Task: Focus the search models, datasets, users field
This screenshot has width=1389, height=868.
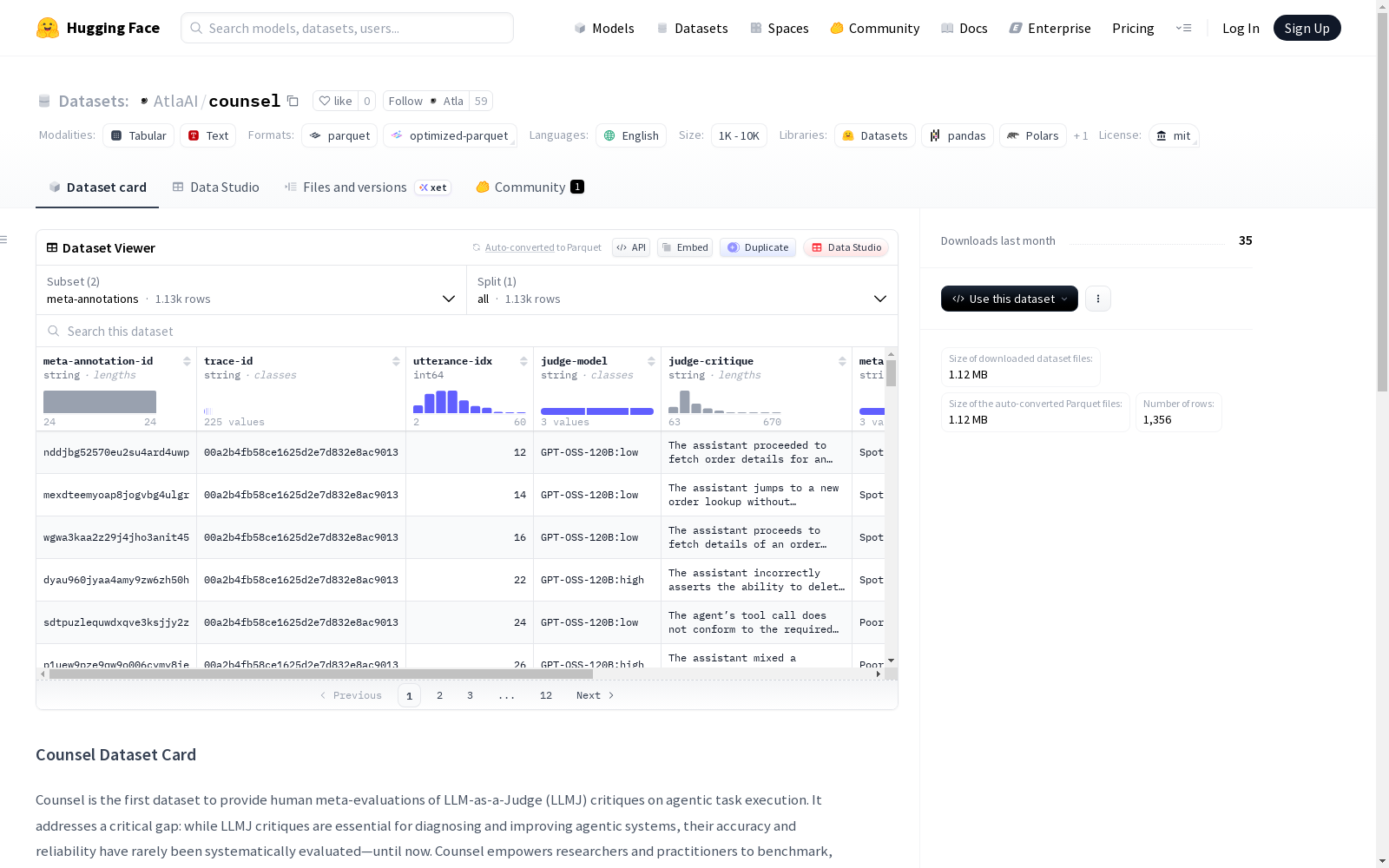Action: click(347, 28)
